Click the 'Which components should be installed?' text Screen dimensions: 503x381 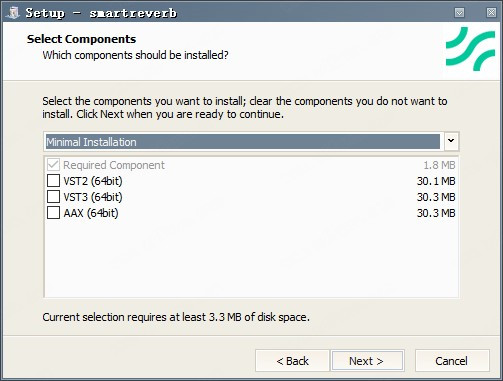pos(135,55)
